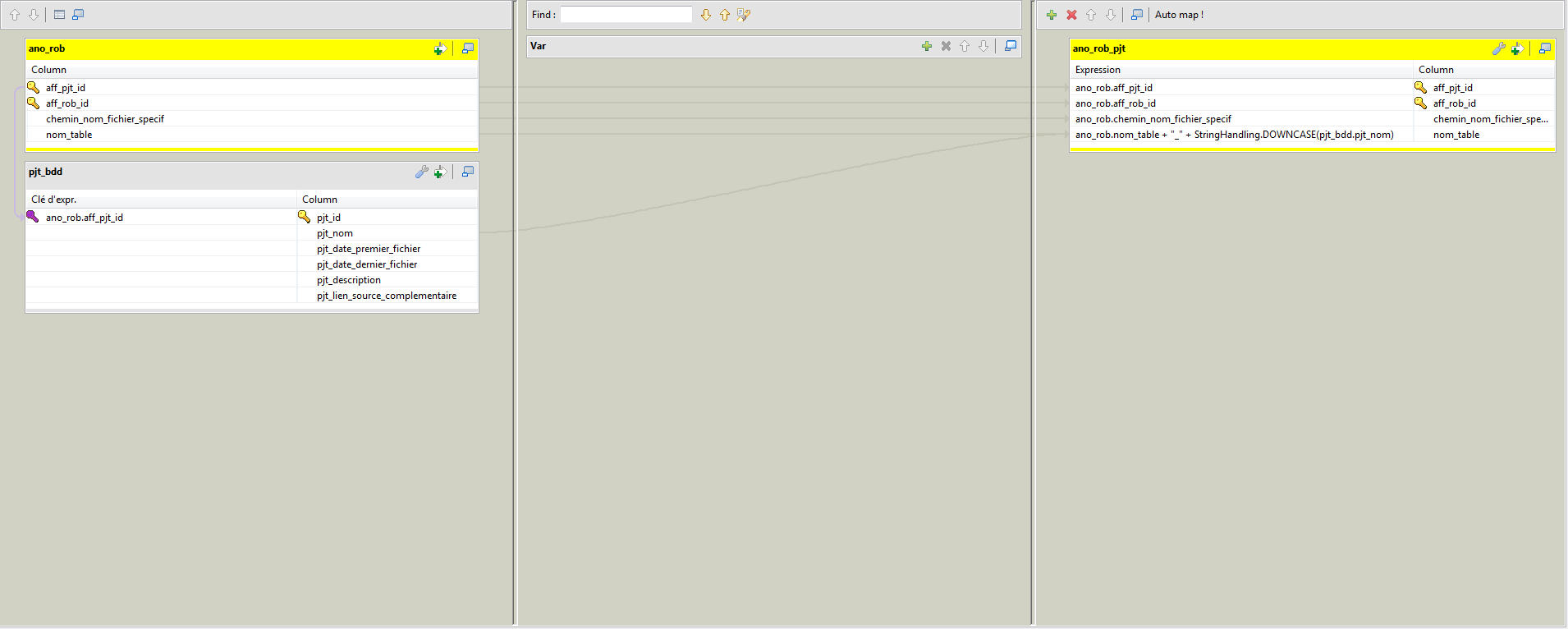The image size is (1568, 629).
Task: Click Expression header in ano_rob_pjt
Action: pyautogui.click(x=1241, y=70)
